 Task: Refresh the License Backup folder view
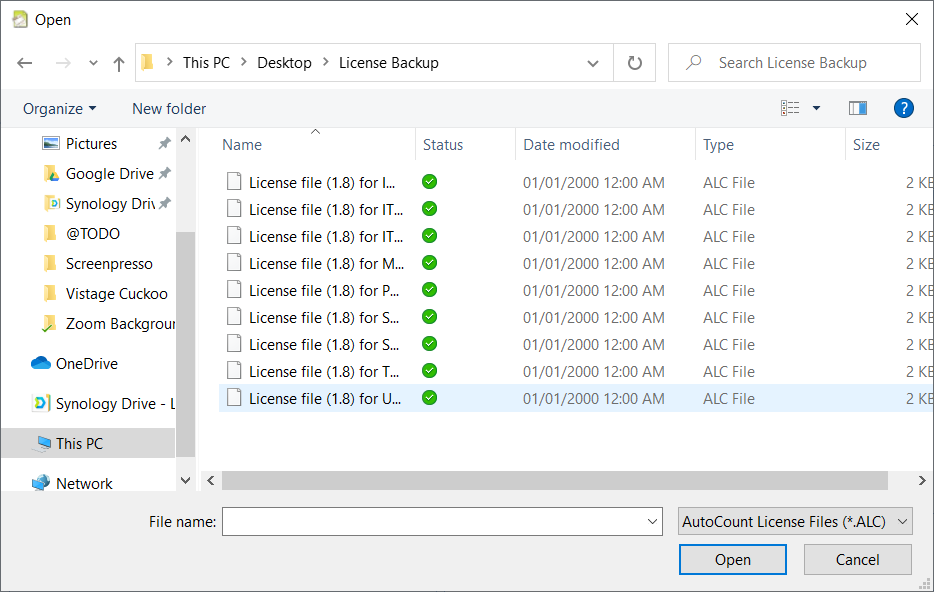tap(634, 63)
